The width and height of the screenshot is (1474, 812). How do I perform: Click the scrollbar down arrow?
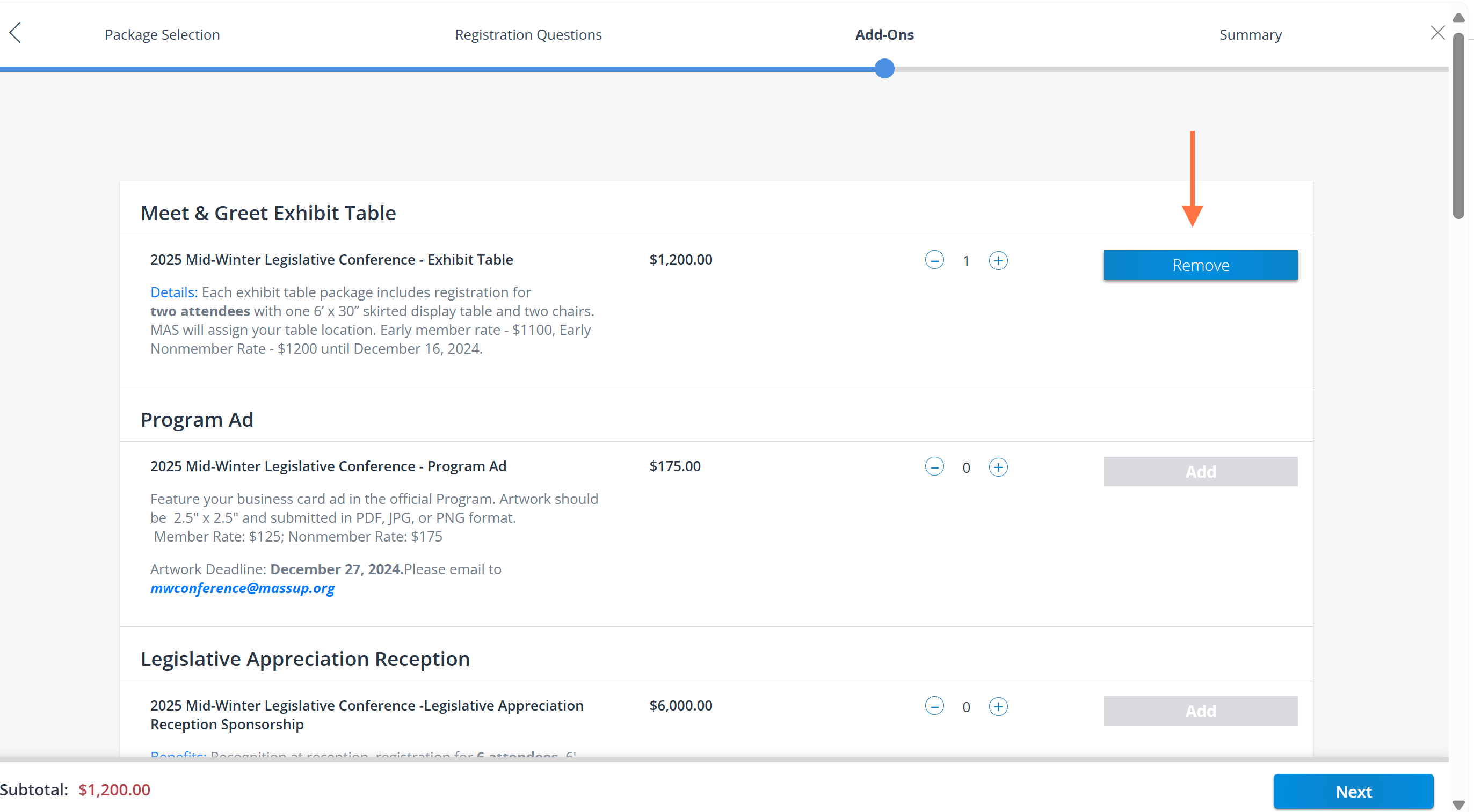(1458, 805)
